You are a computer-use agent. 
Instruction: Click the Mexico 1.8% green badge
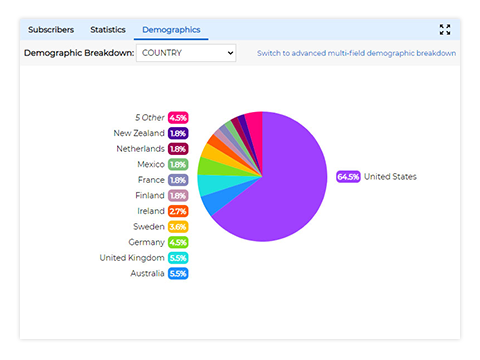coord(178,164)
